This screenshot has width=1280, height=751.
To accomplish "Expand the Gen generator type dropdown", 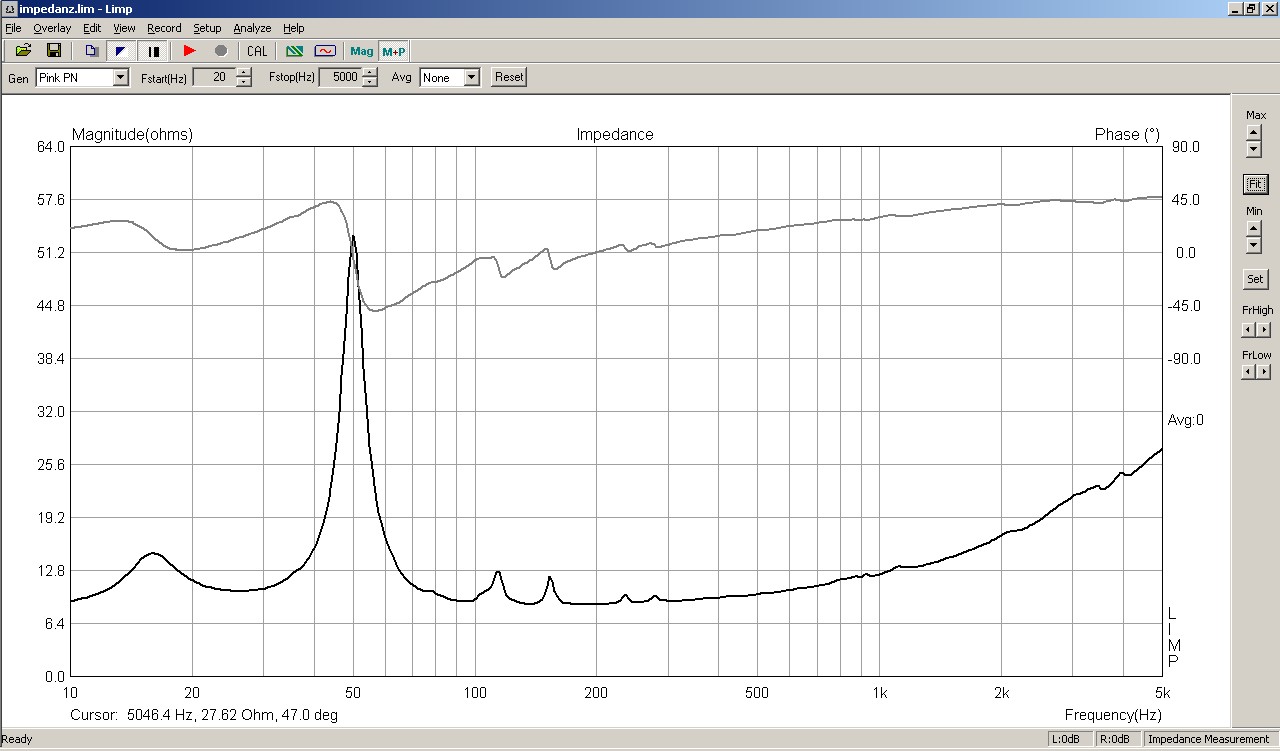I will [x=121, y=78].
